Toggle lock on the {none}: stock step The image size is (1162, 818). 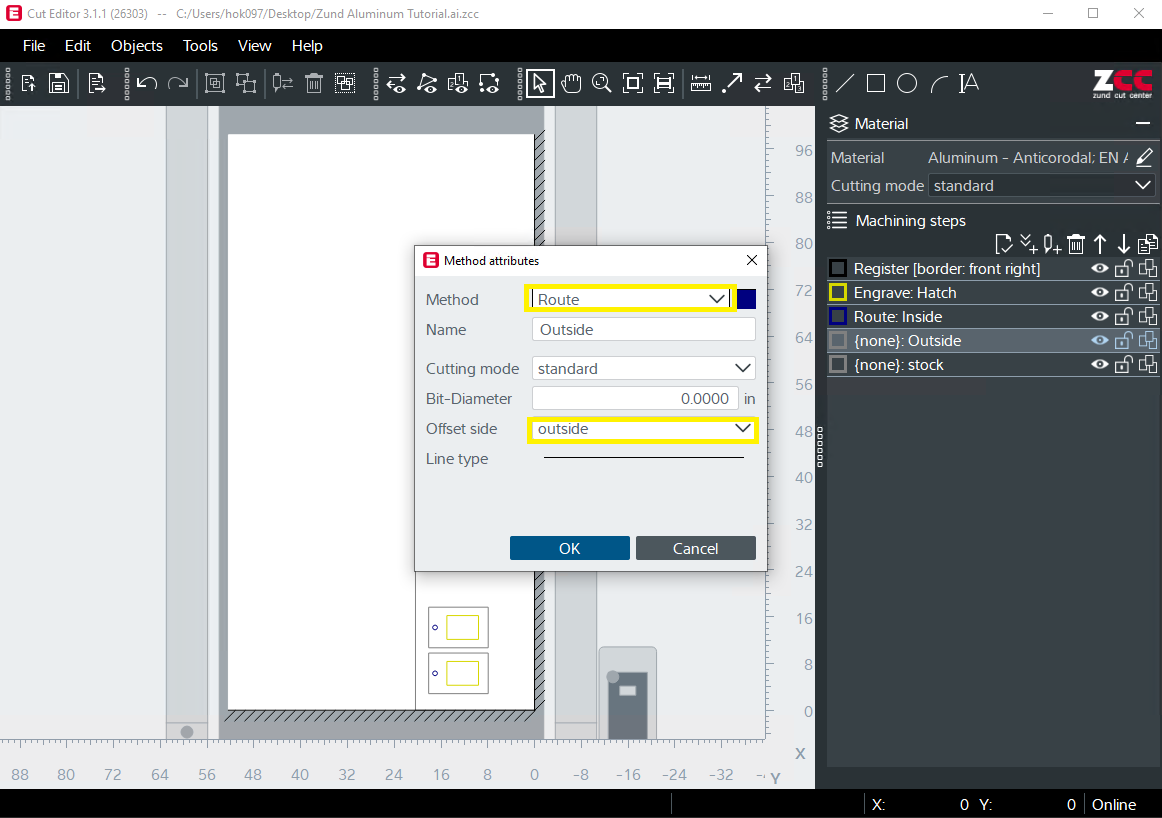point(1124,365)
